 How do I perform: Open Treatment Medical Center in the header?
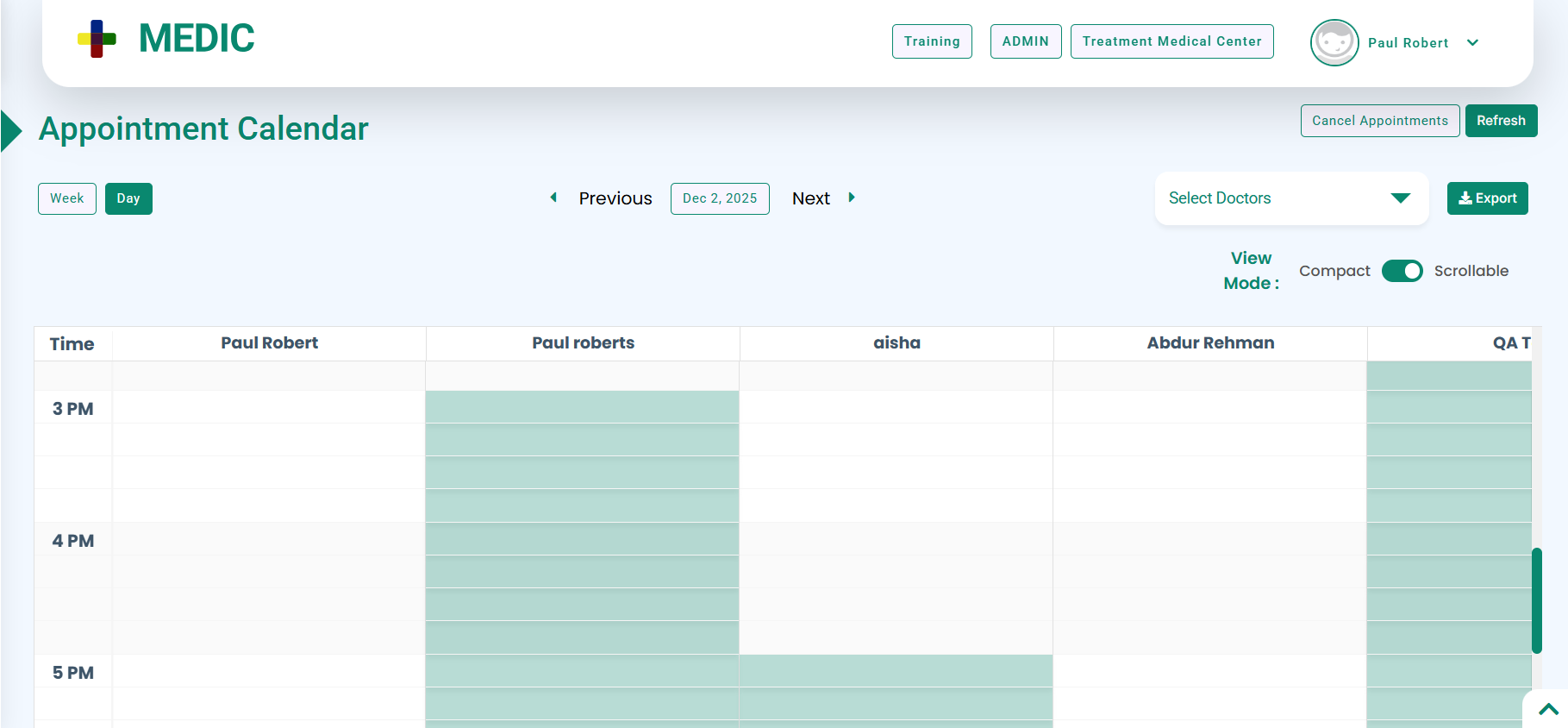(x=1171, y=41)
